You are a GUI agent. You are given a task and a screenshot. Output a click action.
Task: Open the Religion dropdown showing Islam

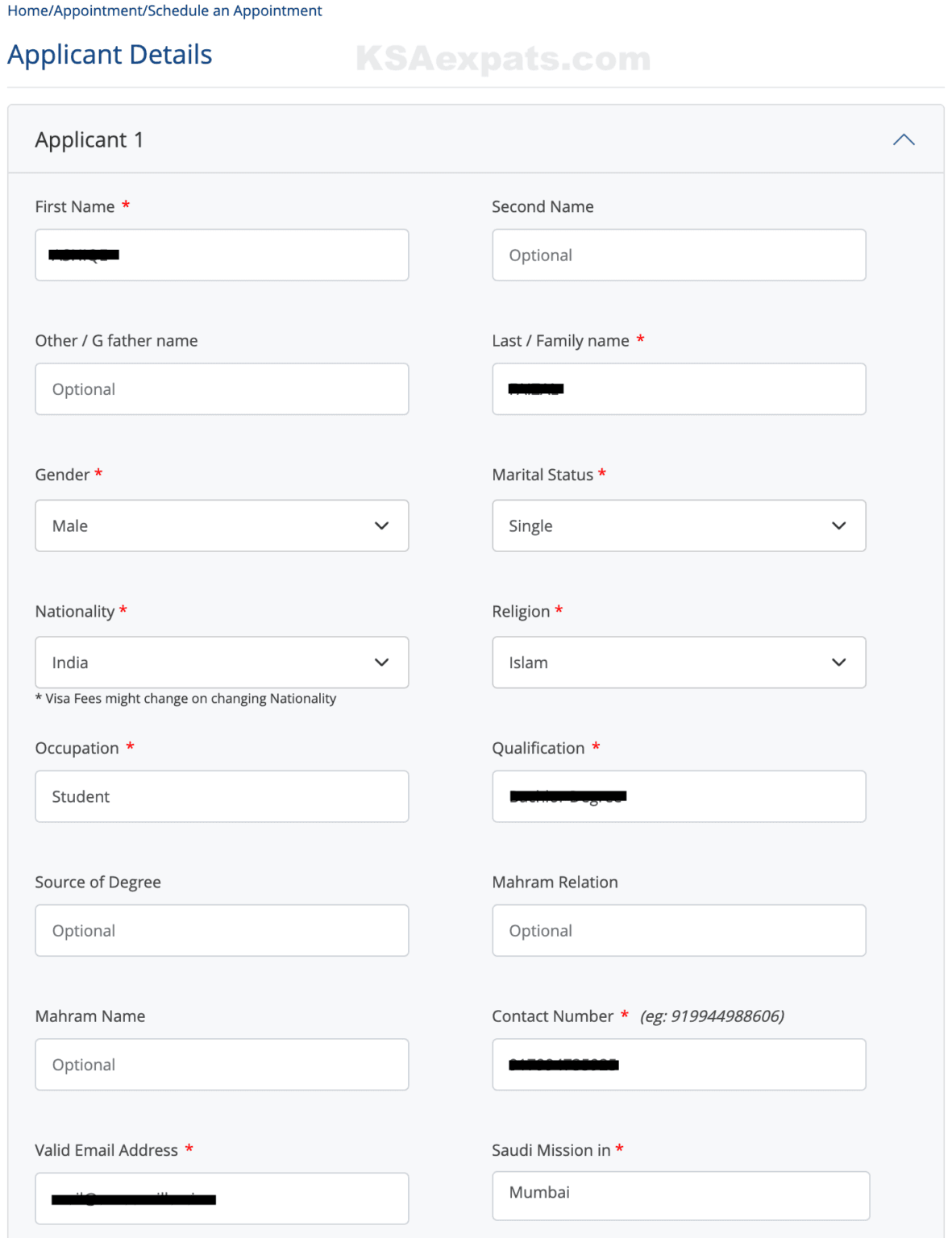click(x=678, y=662)
